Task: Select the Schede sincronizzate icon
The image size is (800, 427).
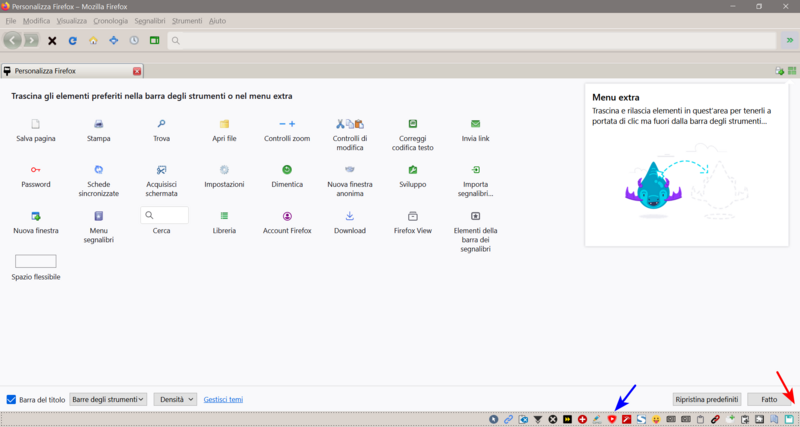Action: (x=98, y=169)
